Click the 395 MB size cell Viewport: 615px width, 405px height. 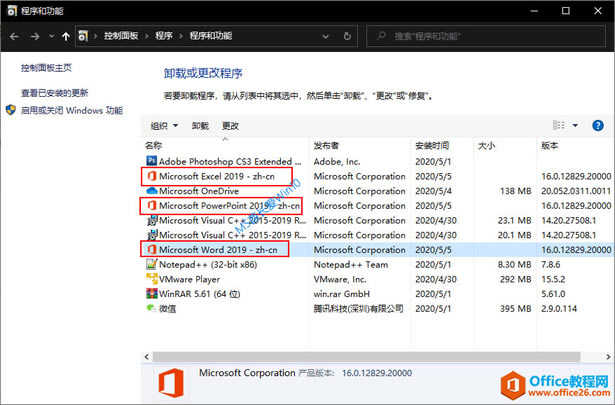click(515, 309)
